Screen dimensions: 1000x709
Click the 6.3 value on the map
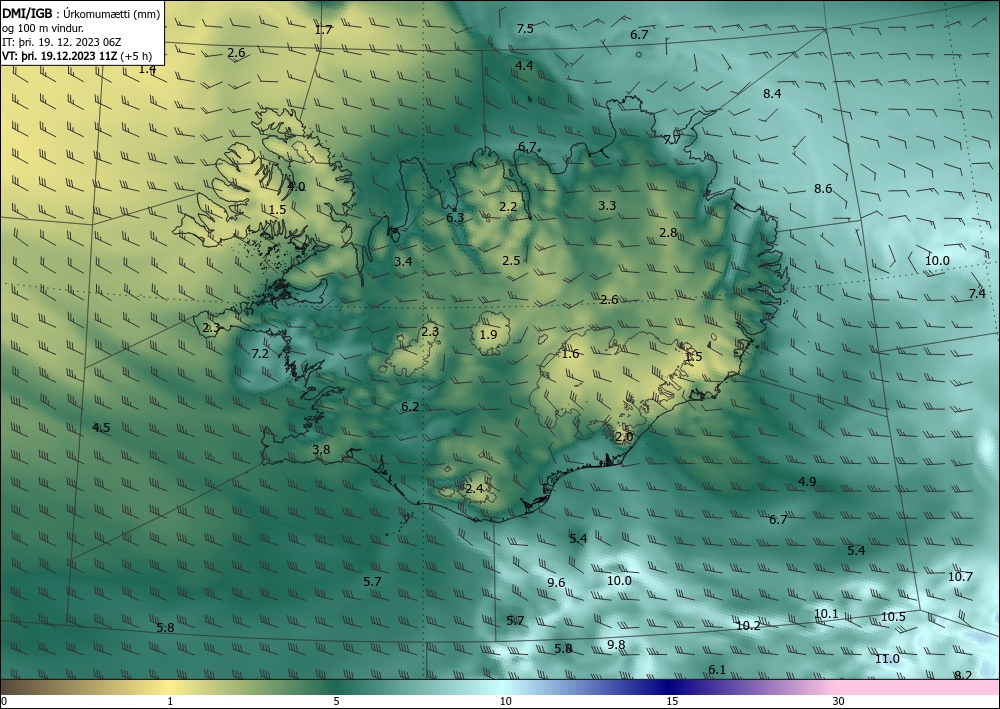pyautogui.click(x=455, y=217)
